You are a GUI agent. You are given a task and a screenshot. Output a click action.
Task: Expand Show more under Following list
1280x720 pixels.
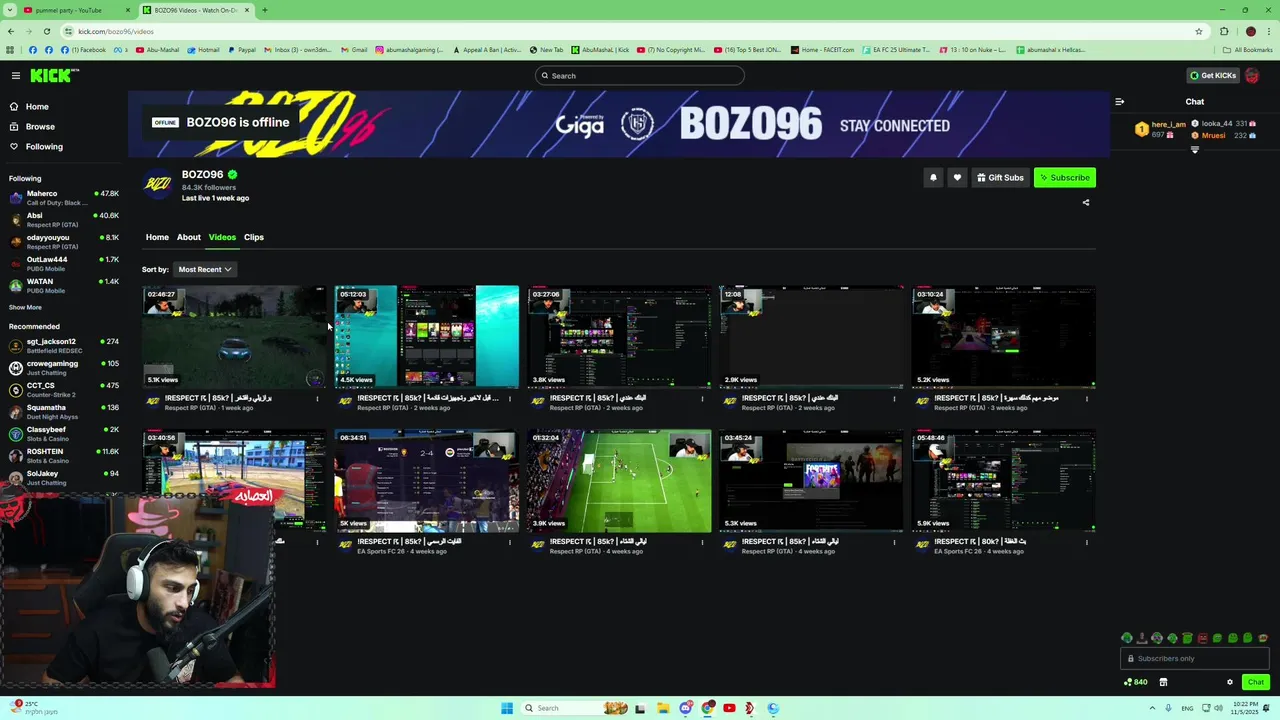click(x=26, y=307)
